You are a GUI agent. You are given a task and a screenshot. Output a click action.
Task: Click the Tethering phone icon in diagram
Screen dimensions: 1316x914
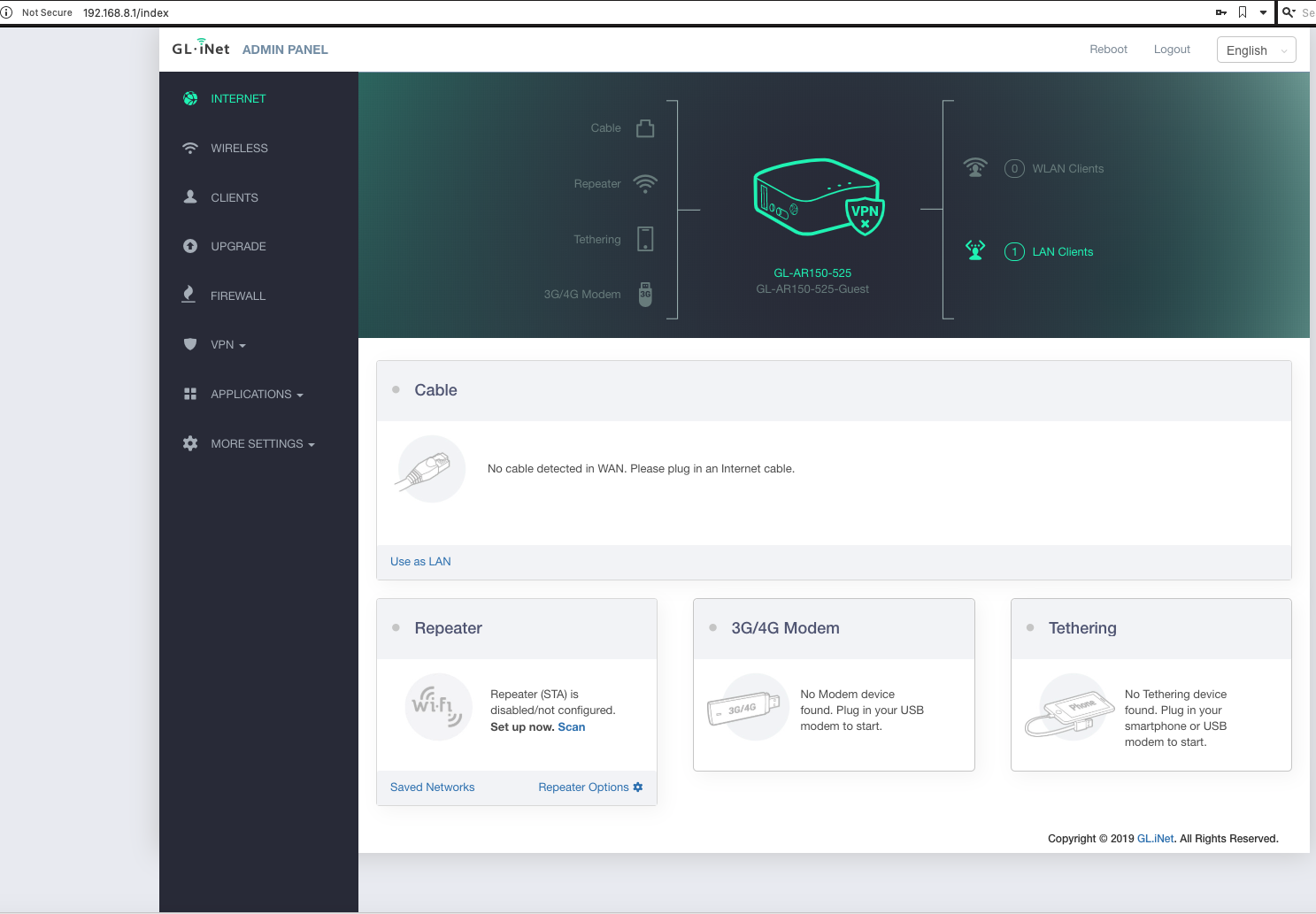click(645, 239)
